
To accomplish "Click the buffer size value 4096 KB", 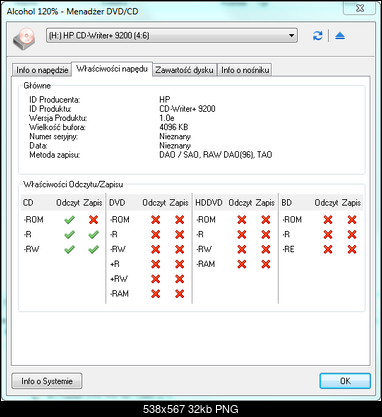I will (174, 127).
